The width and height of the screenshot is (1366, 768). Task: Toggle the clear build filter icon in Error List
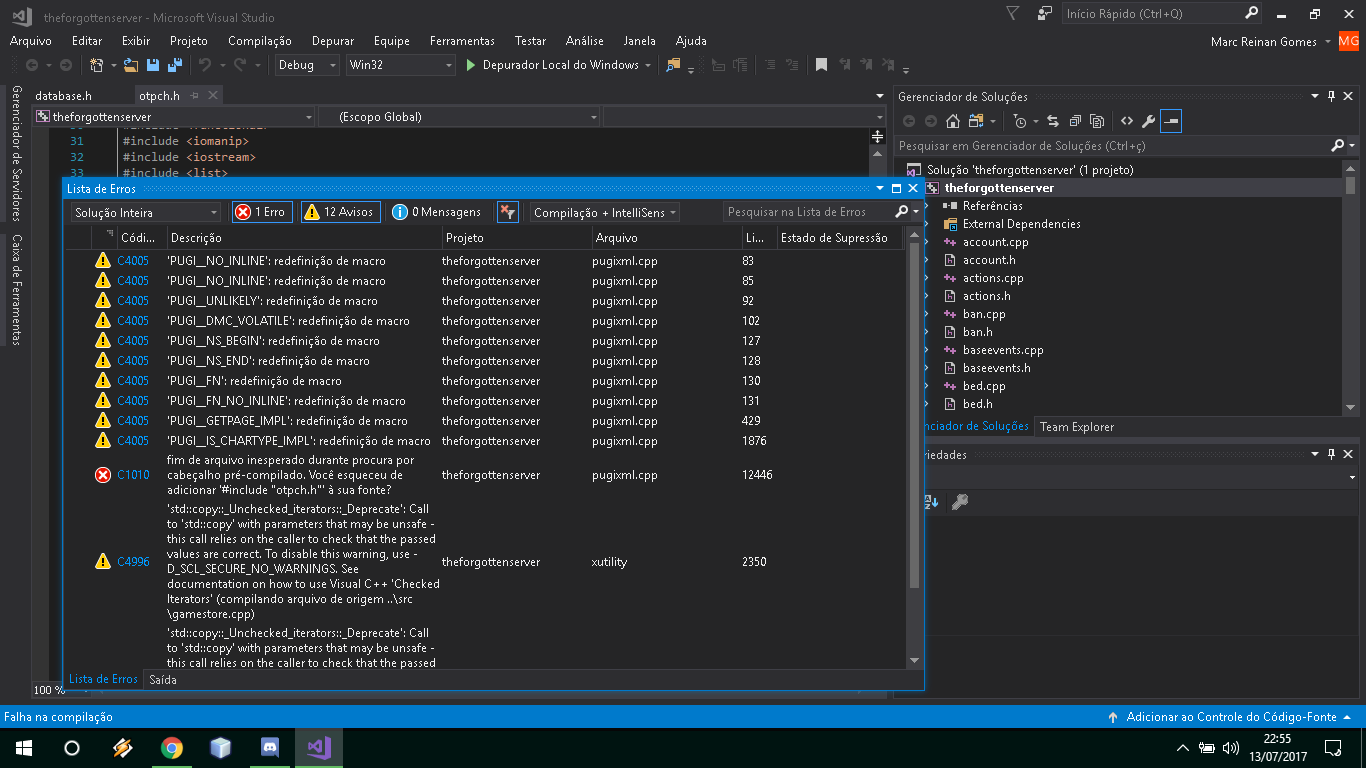click(508, 212)
